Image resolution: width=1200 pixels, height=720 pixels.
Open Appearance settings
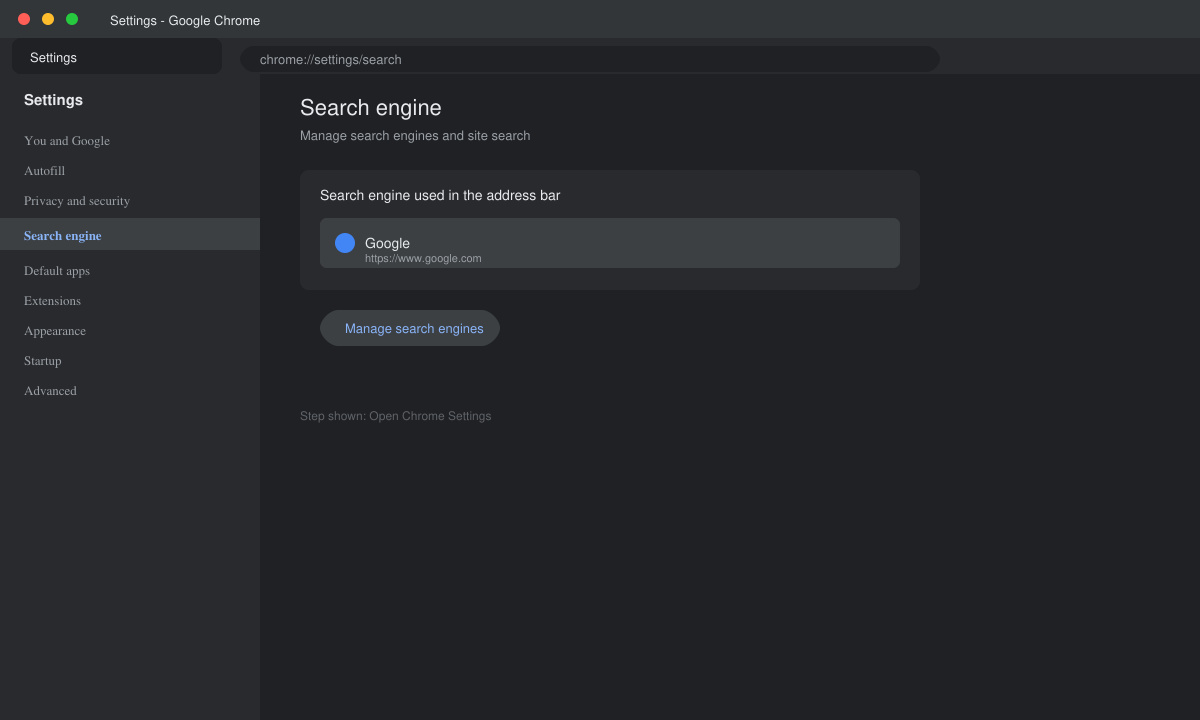[55, 331]
